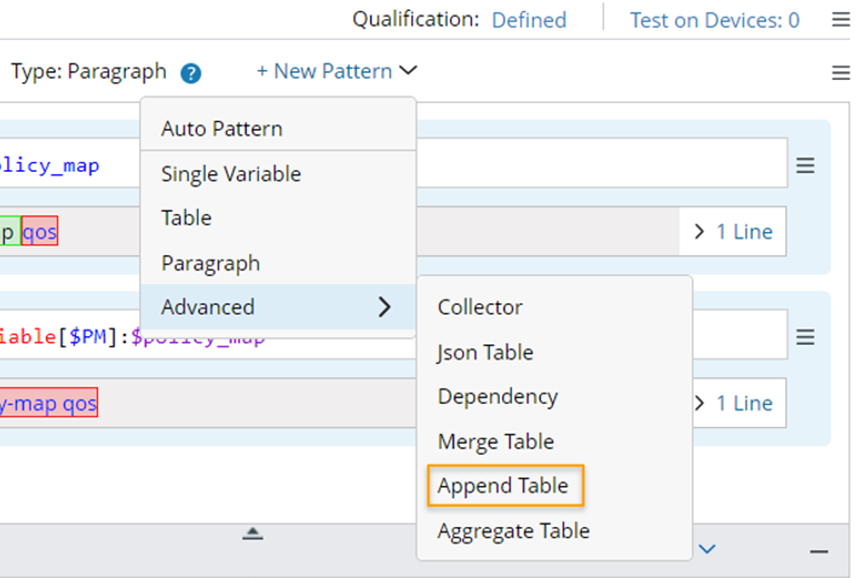Open hamburger menu in the Type: Paragraph row
The height and width of the screenshot is (578, 858).
pyautogui.click(x=841, y=73)
